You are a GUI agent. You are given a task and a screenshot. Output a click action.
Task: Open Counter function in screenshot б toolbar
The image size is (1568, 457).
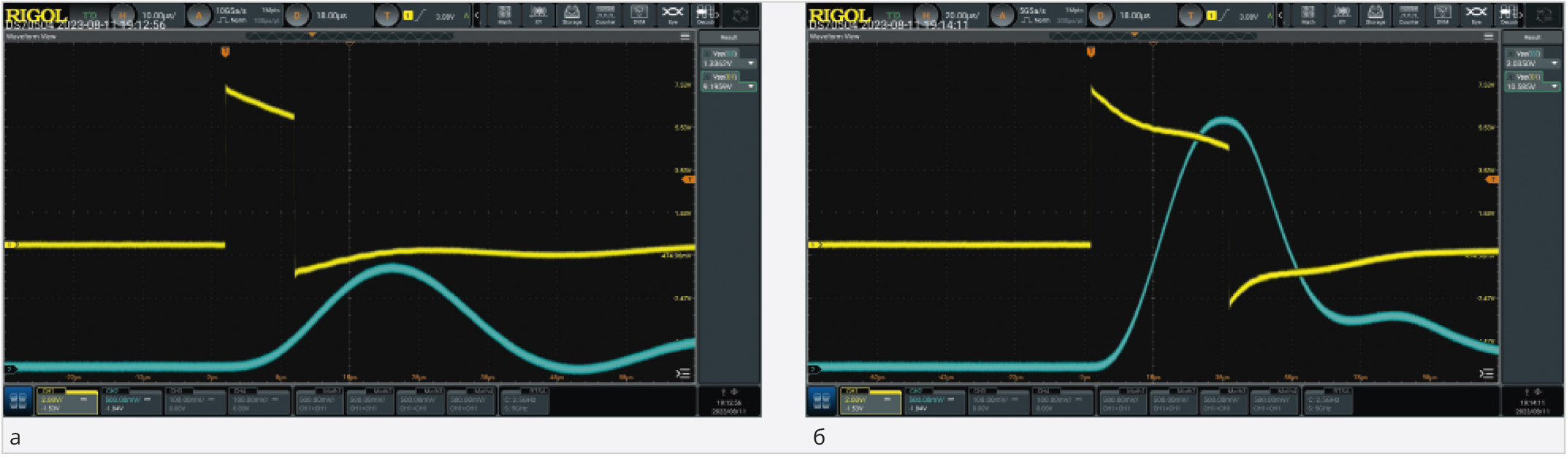pos(1408,15)
